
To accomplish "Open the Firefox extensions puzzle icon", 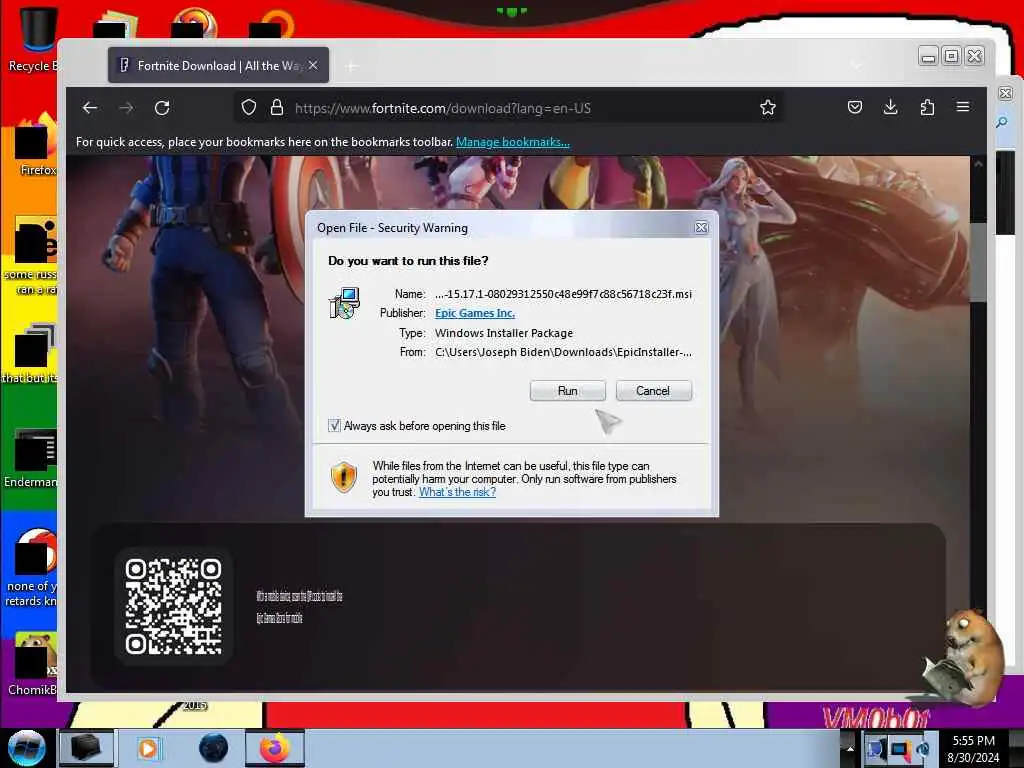I will coord(927,107).
